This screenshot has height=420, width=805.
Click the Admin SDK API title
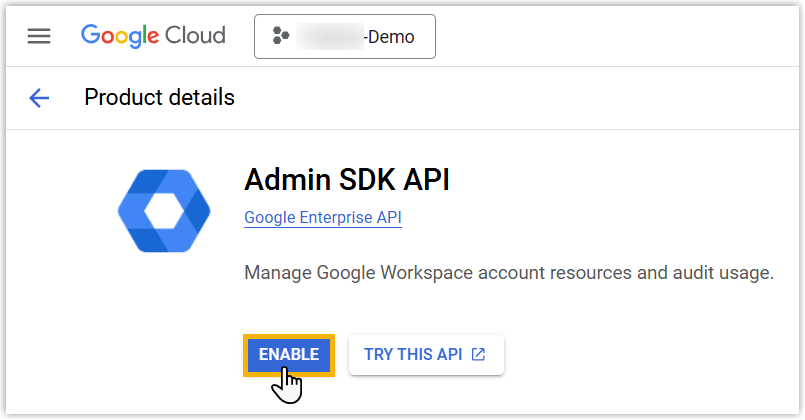click(347, 180)
